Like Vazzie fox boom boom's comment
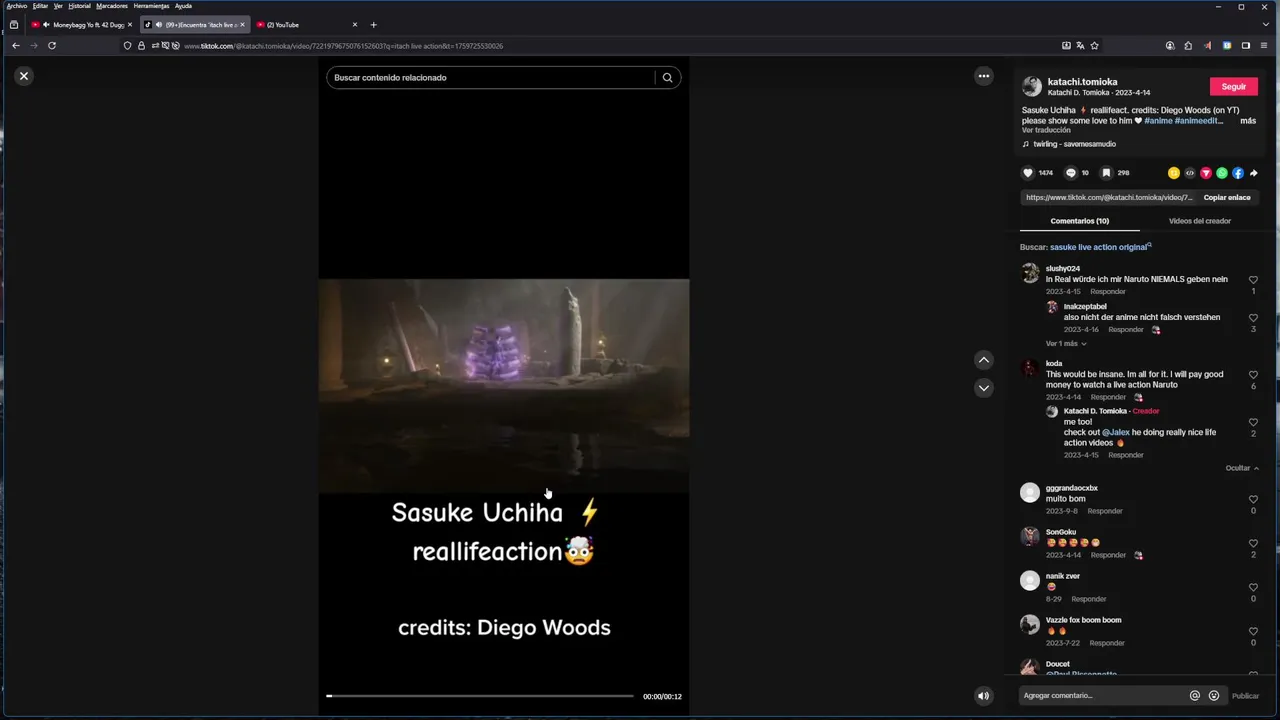Viewport: 1280px width, 720px height. 1253,631
